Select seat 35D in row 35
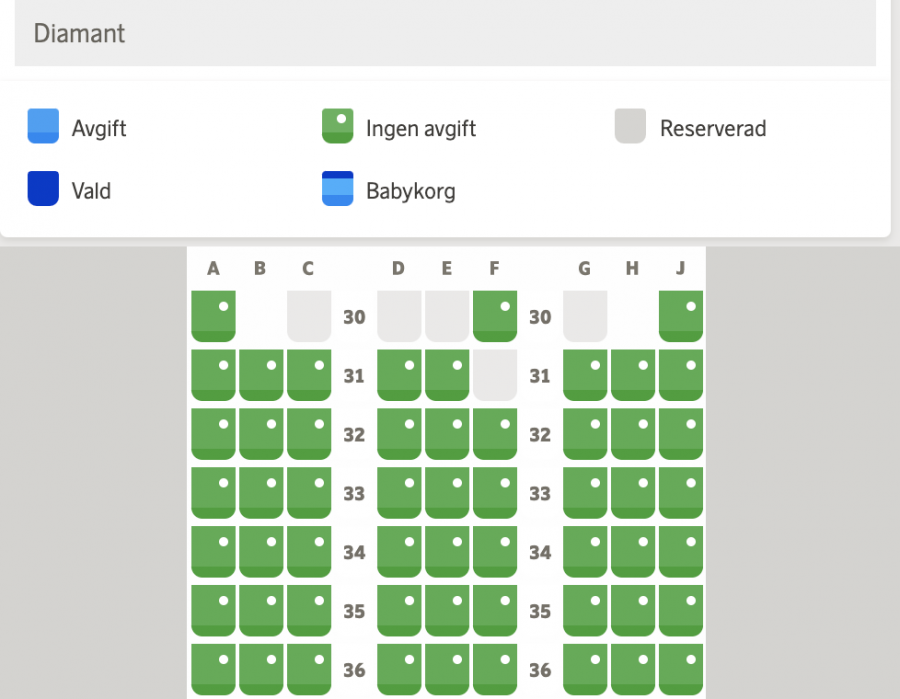The width and height of the screenshot is (900, 699). [399, 611]
